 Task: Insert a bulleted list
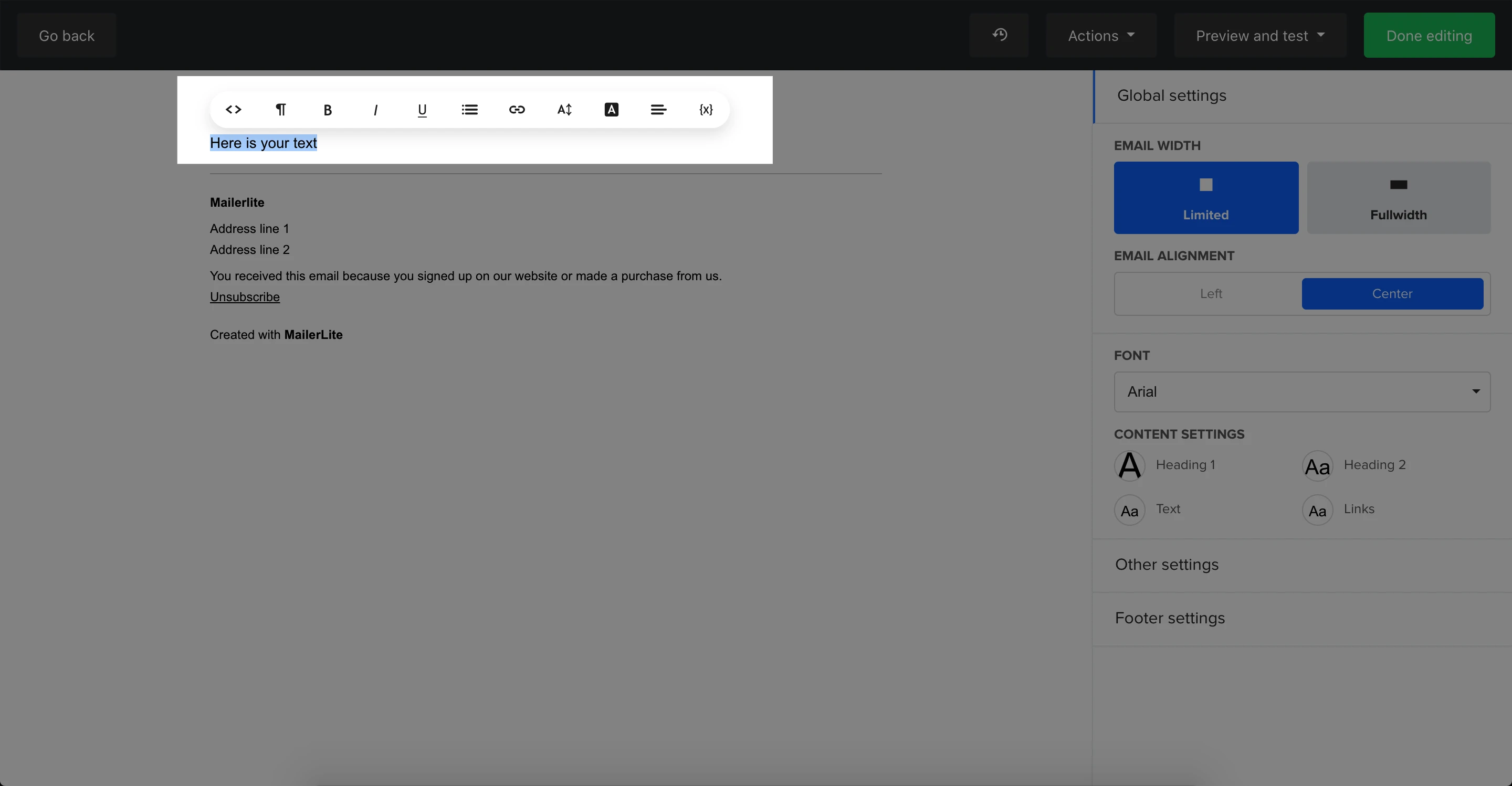coord(469,110)
